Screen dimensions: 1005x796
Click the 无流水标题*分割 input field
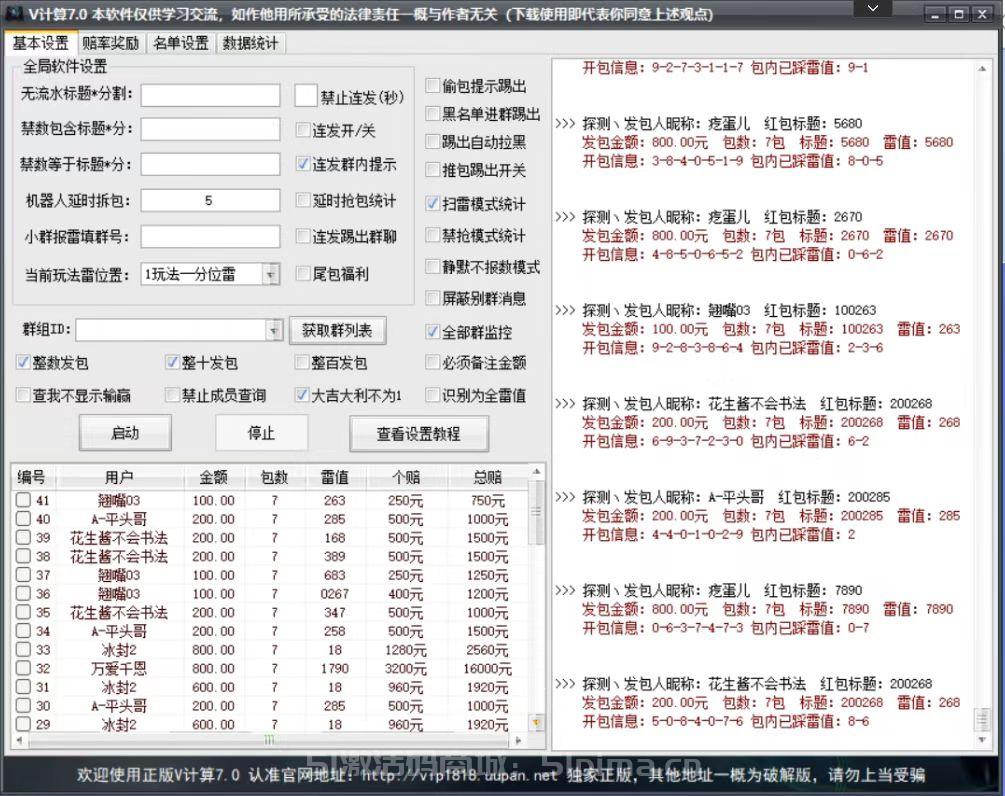(x=210, y=95)
